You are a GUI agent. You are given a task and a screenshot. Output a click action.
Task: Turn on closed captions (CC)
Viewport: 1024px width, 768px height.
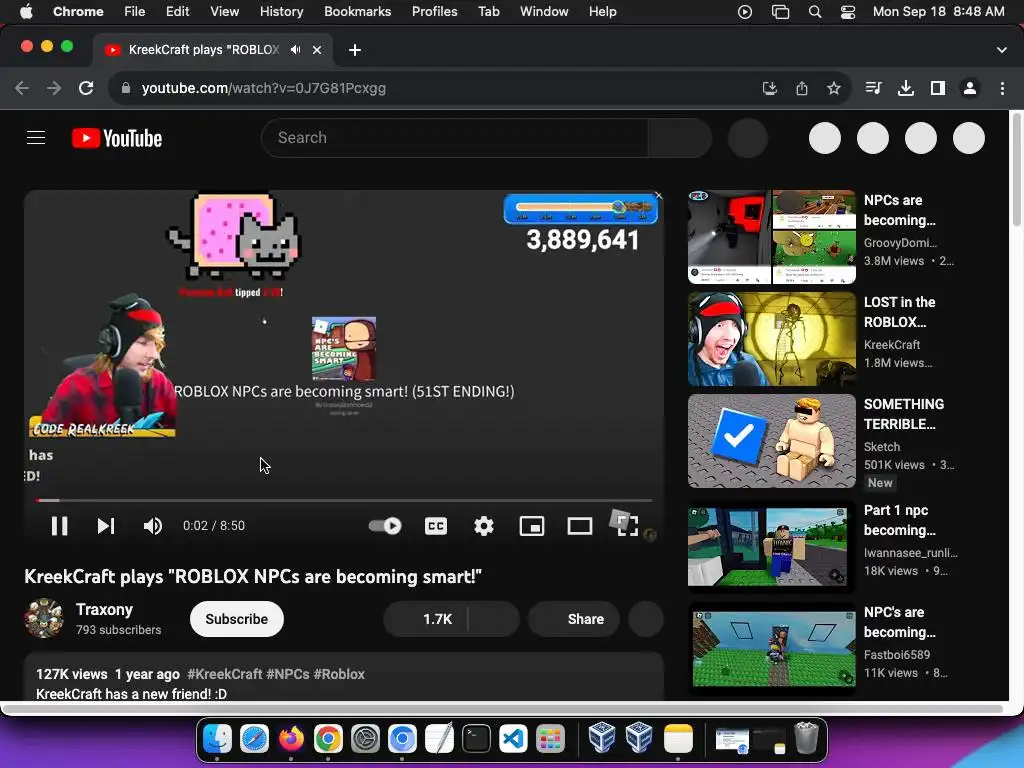tap(436, 526)
